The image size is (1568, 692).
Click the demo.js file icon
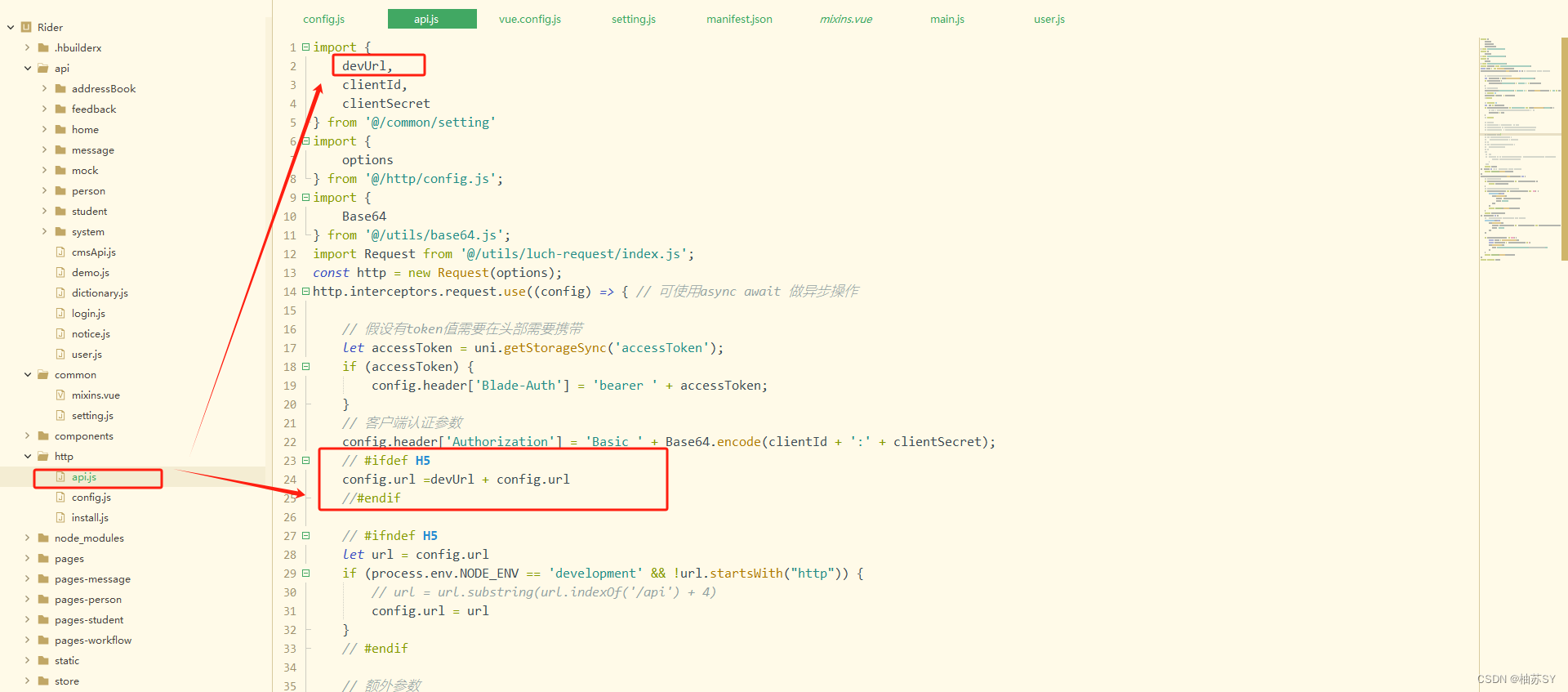pyautogui.click(x=60, y=273)
